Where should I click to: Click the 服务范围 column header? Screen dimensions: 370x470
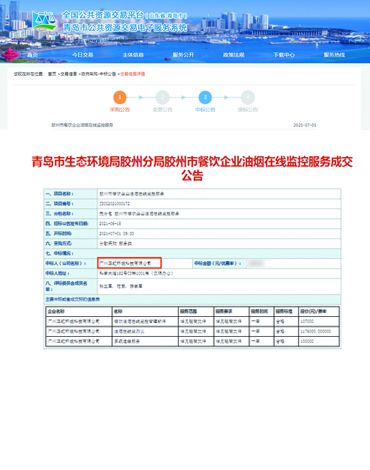pyautogui.click(x=189, y=311)
